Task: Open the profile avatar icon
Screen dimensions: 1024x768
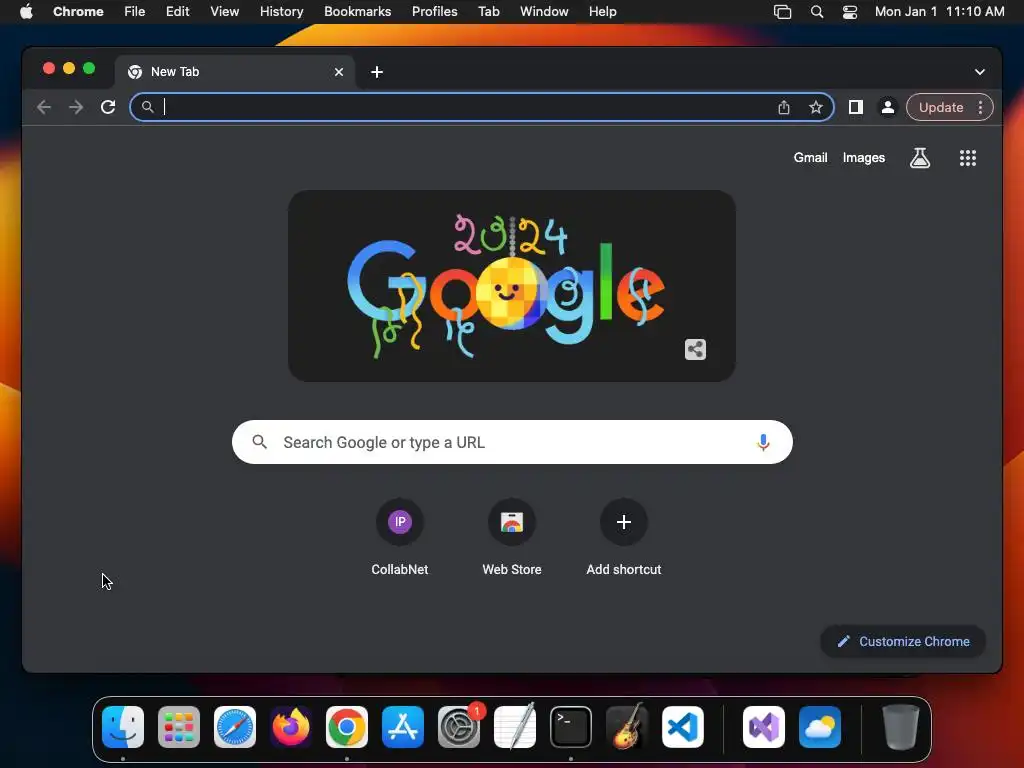Action: (888, 107)
